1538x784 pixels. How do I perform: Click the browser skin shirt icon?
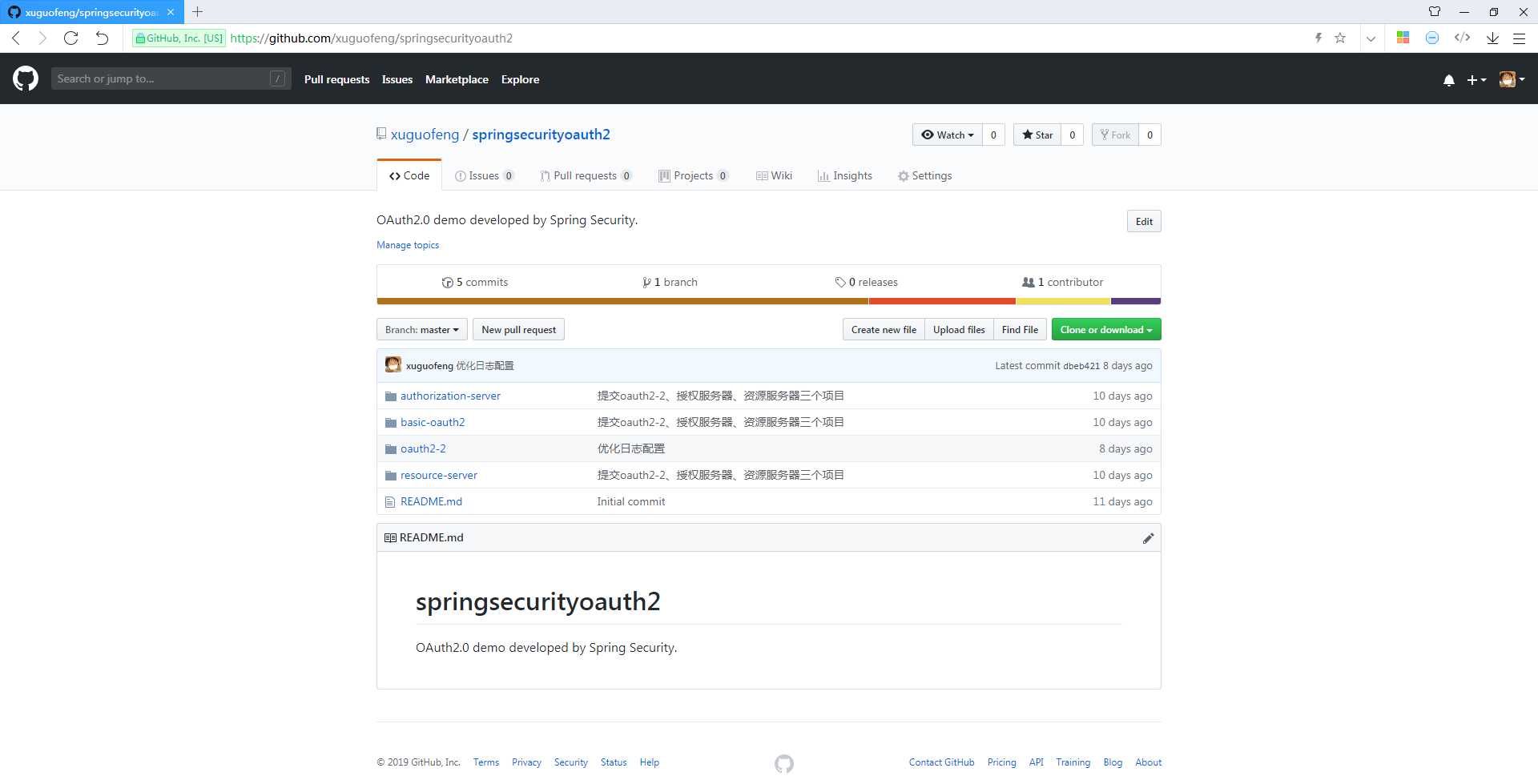point(1435,11)
